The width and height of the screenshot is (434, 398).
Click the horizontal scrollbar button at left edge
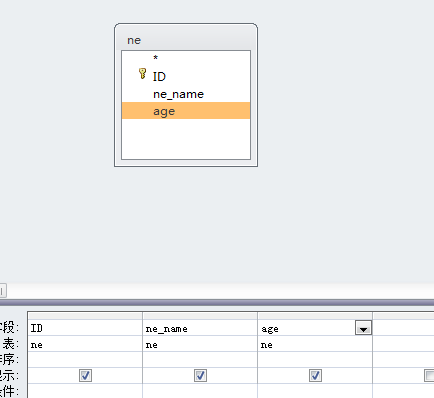point(2,291)
